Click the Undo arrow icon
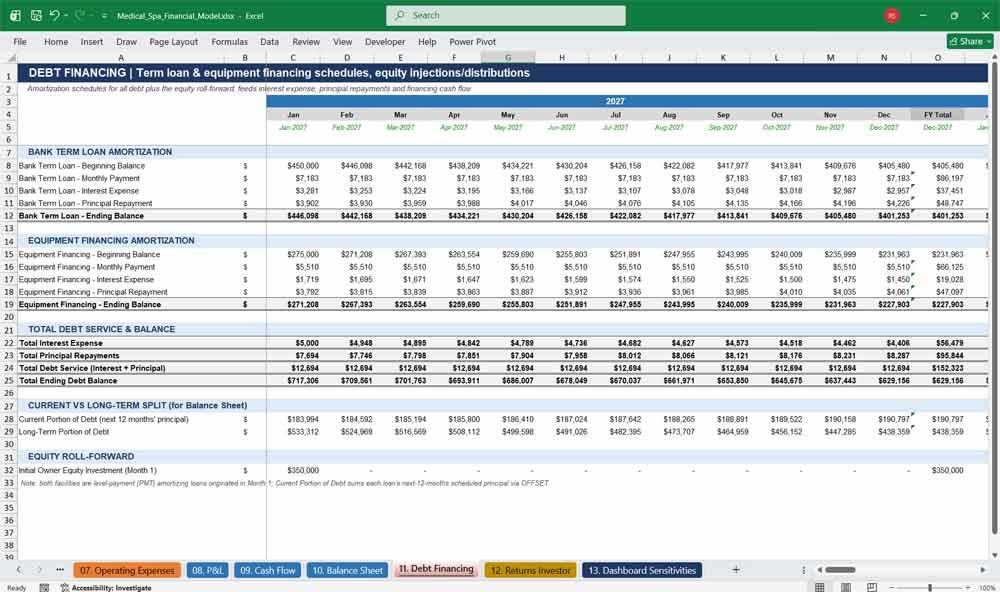The height and width of the screenshot is (592, 1000). [x=54, y=15]
